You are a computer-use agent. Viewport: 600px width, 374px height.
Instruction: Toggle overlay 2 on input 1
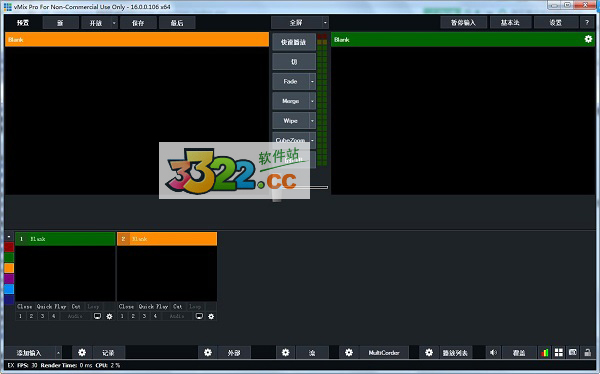31,316
